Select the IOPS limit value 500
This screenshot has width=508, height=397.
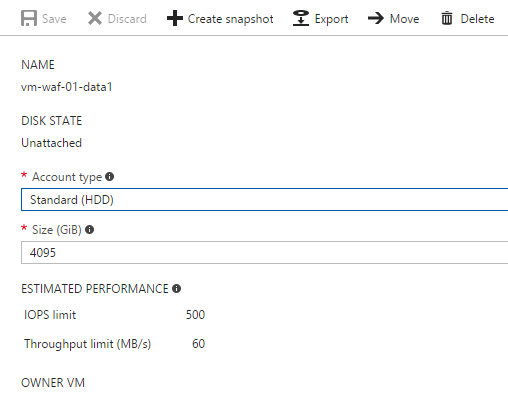click(x=195, y=315)
